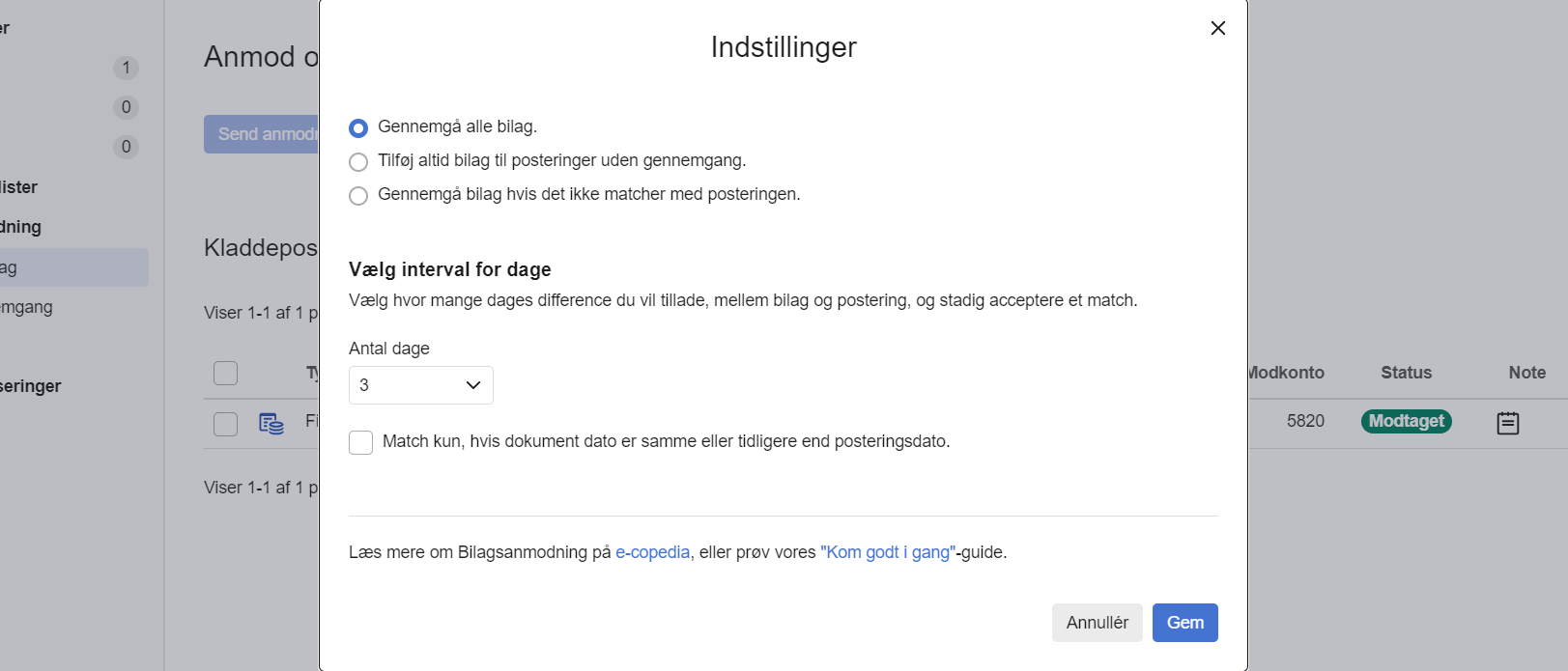Enable checkbox Match kun hvis dokument dato er tidligere
This screenshot has width=1568, height=671.
(360, 441)
